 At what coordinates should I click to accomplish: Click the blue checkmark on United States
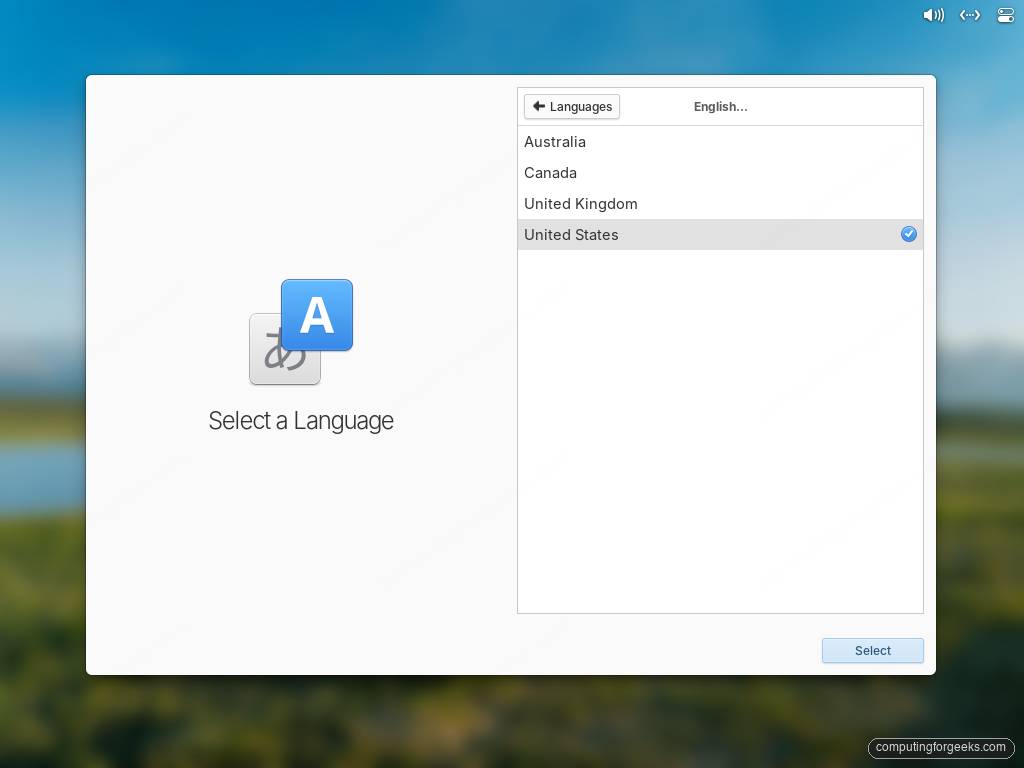[x=908, y=234]
